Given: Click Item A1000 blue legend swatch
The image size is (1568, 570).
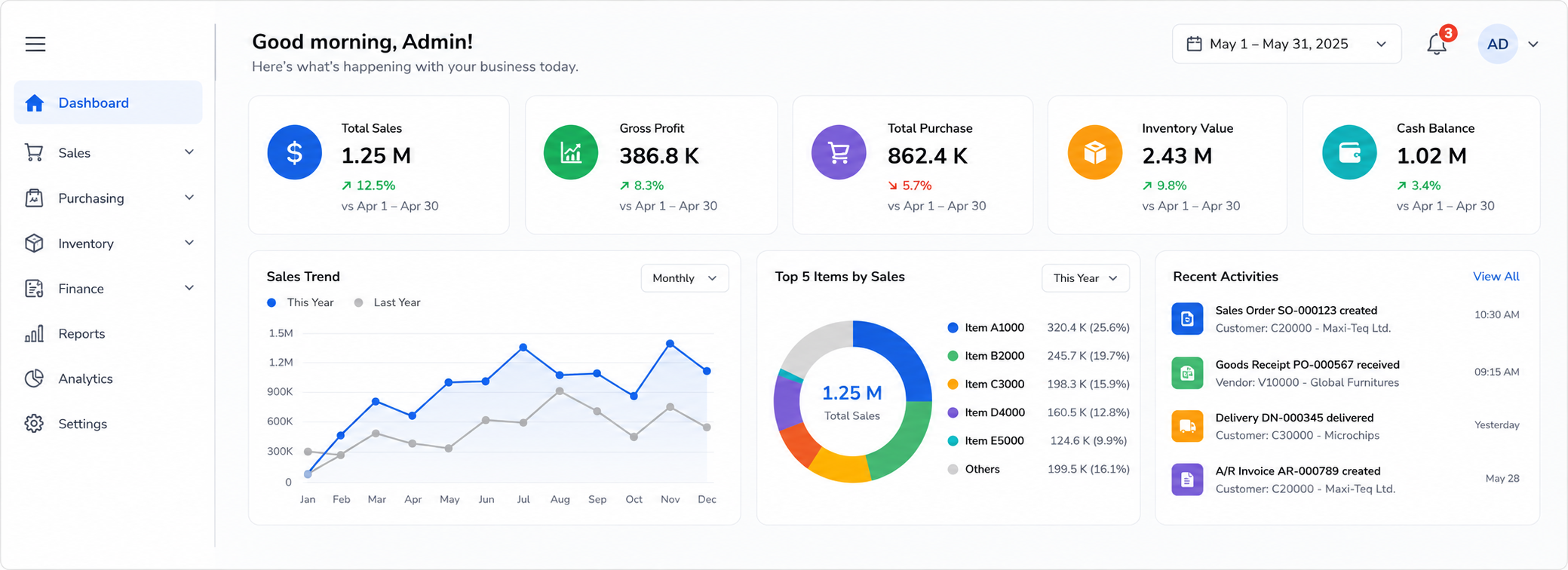Looking at the screenshot, I should tap(953, 328).
